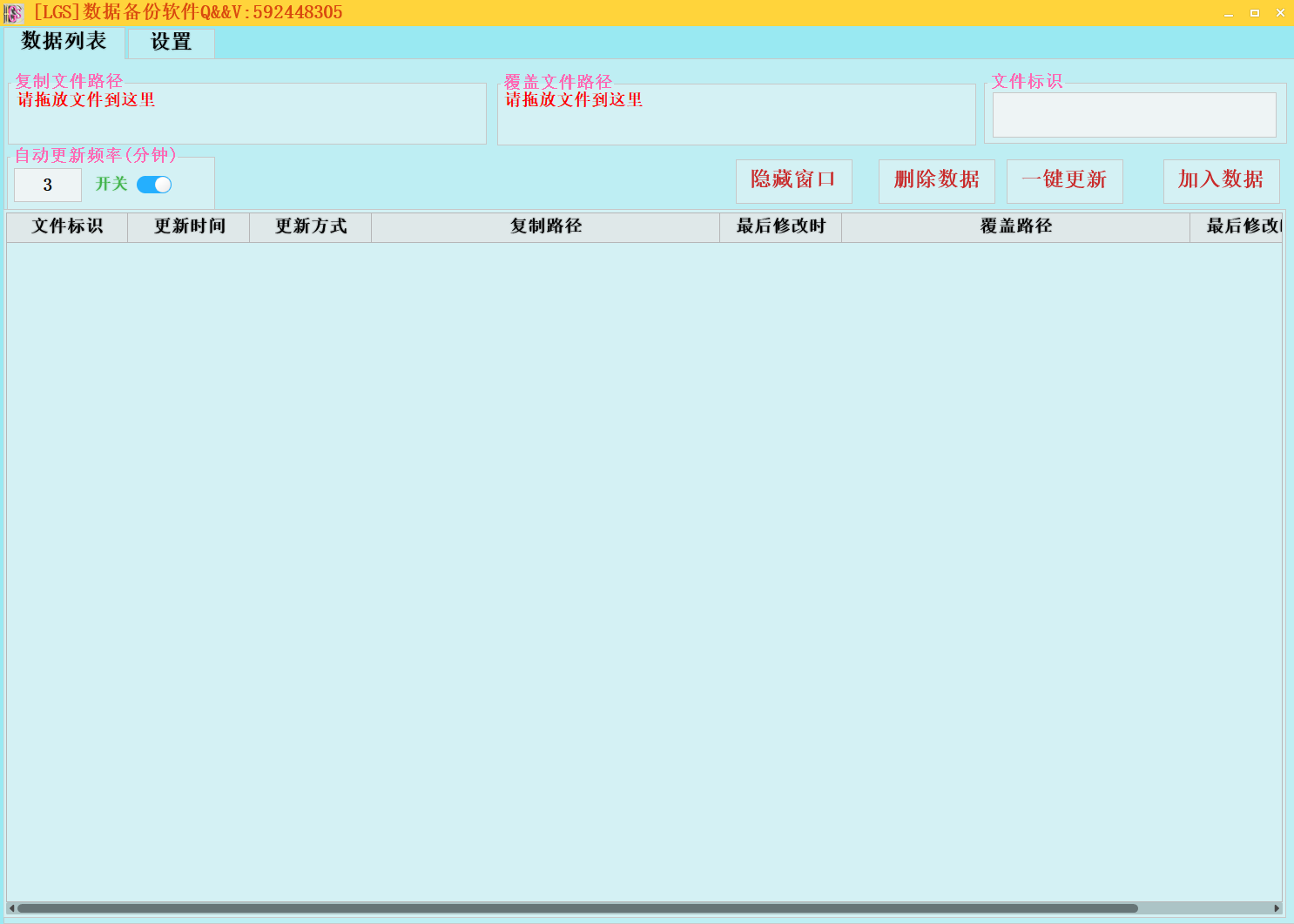Click the 更新方式 column header
The height and width of the screenshot is (924, 1294).
click(311, 226)
